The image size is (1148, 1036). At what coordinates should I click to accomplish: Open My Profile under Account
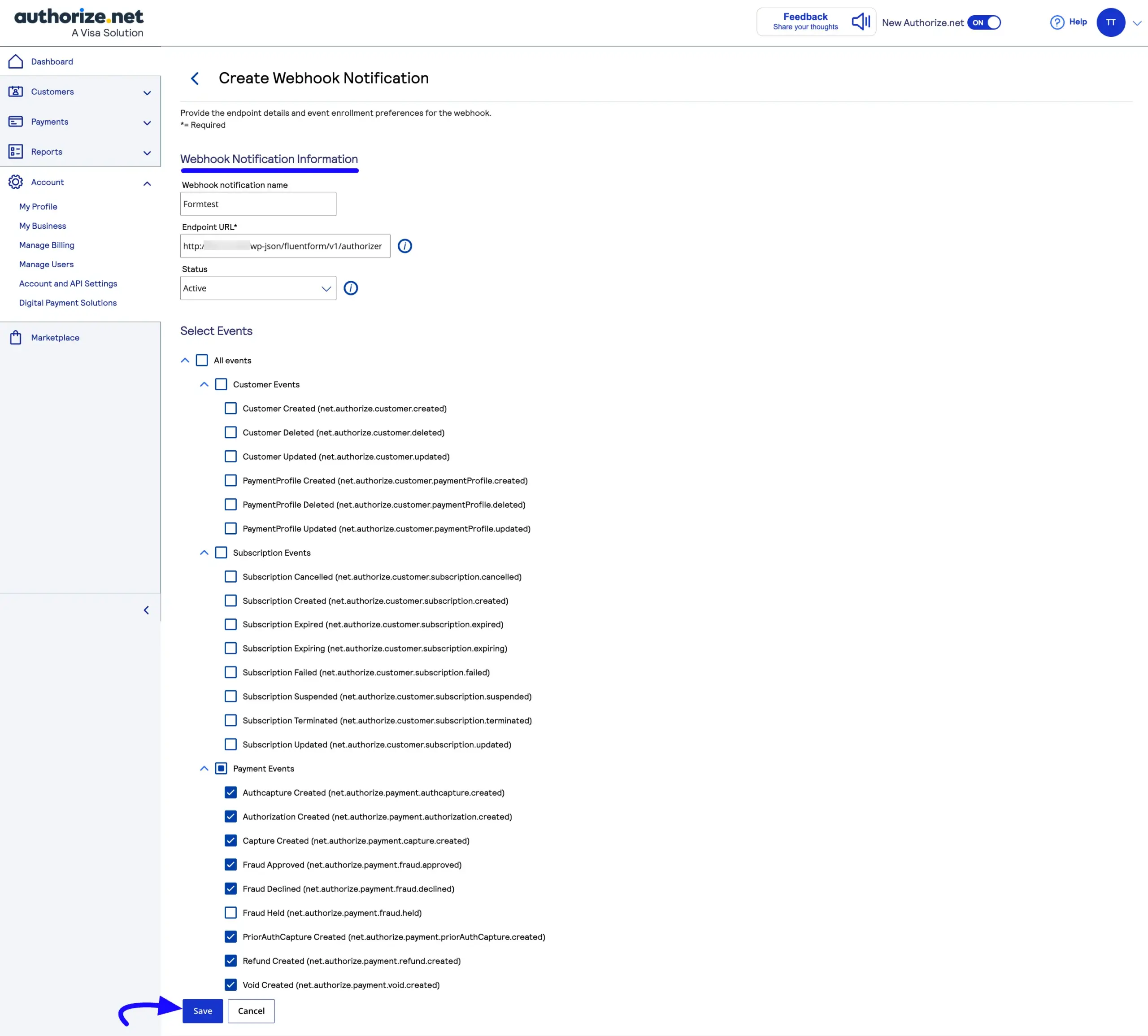tap(38, 206)
